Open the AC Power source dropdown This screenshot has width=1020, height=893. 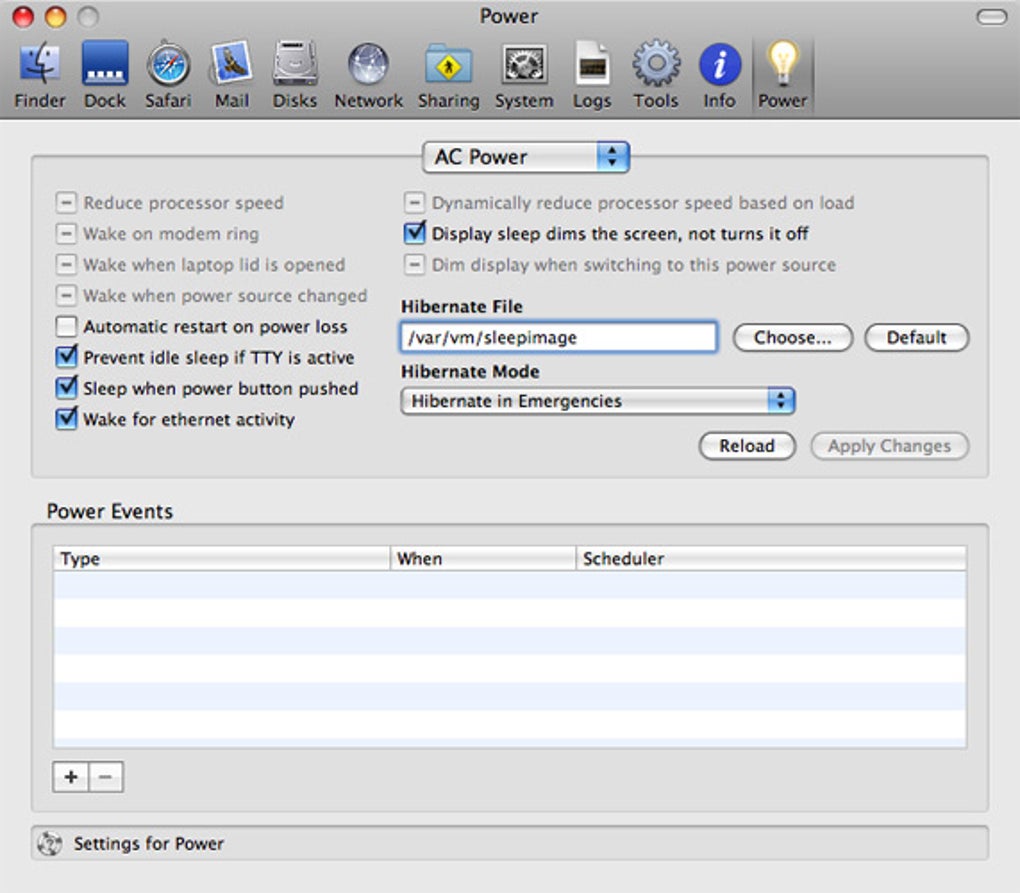pos(526,157)
